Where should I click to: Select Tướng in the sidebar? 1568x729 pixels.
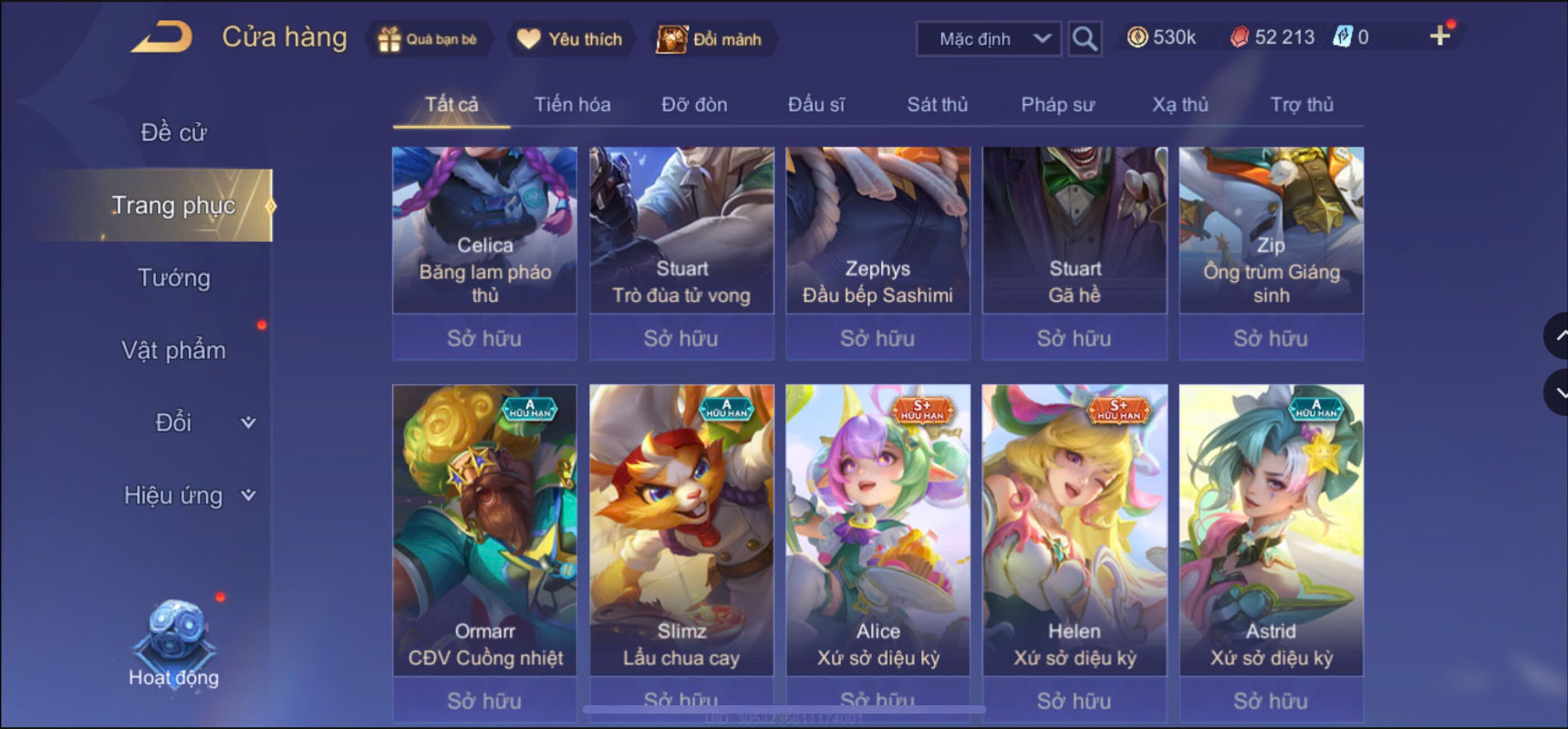173,277
